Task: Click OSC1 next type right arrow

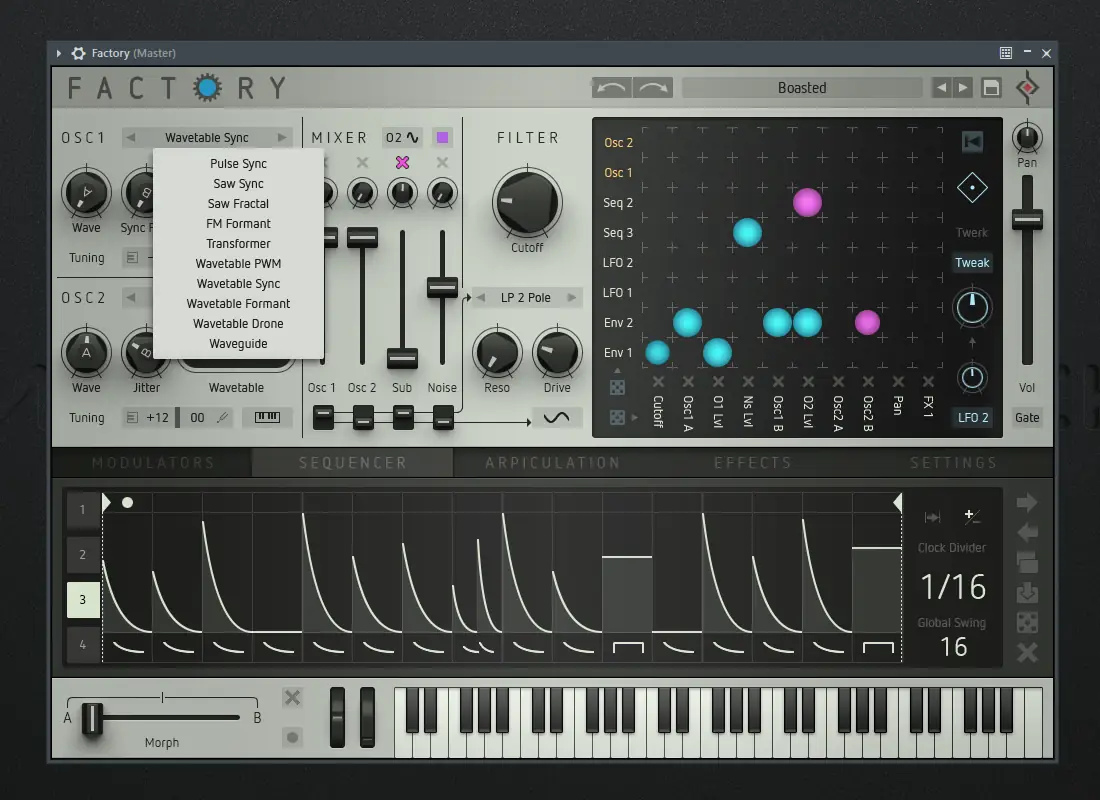Action: [282, 138]
